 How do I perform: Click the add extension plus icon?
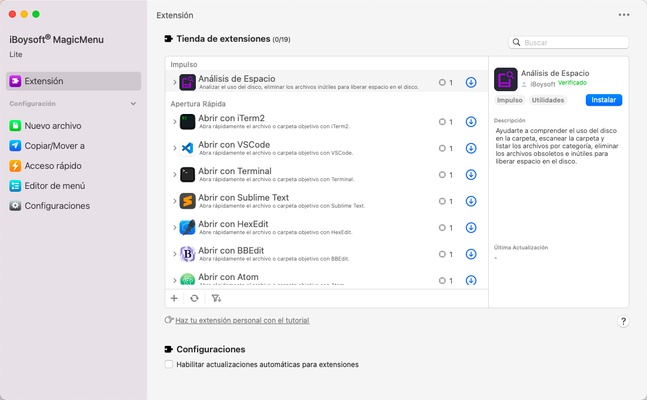(x=174, y=298)
